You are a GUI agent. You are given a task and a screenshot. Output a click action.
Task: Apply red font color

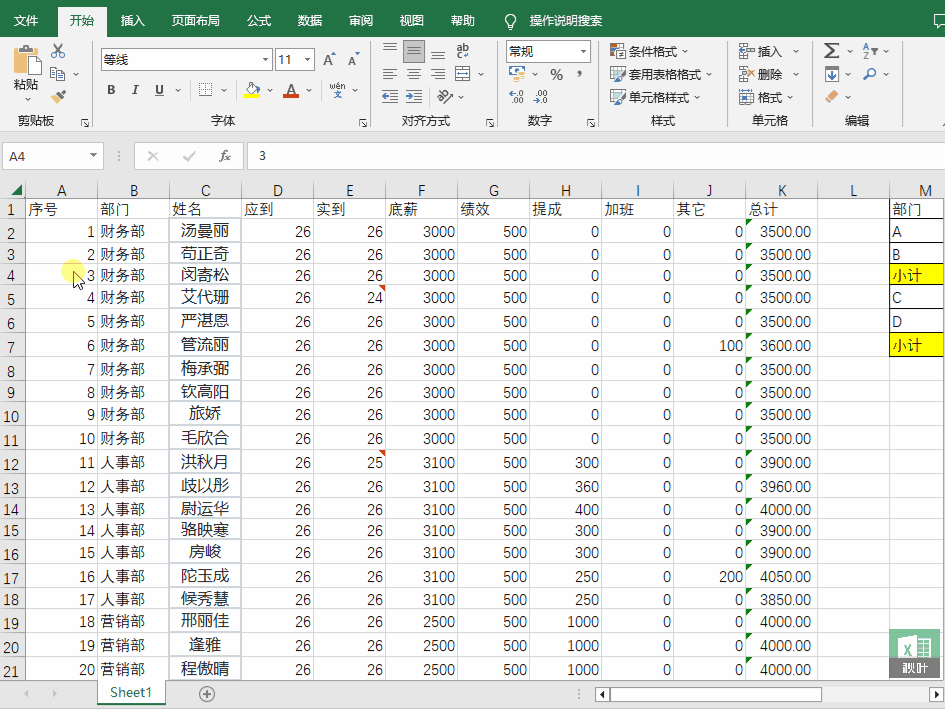[x=291, y=90]
